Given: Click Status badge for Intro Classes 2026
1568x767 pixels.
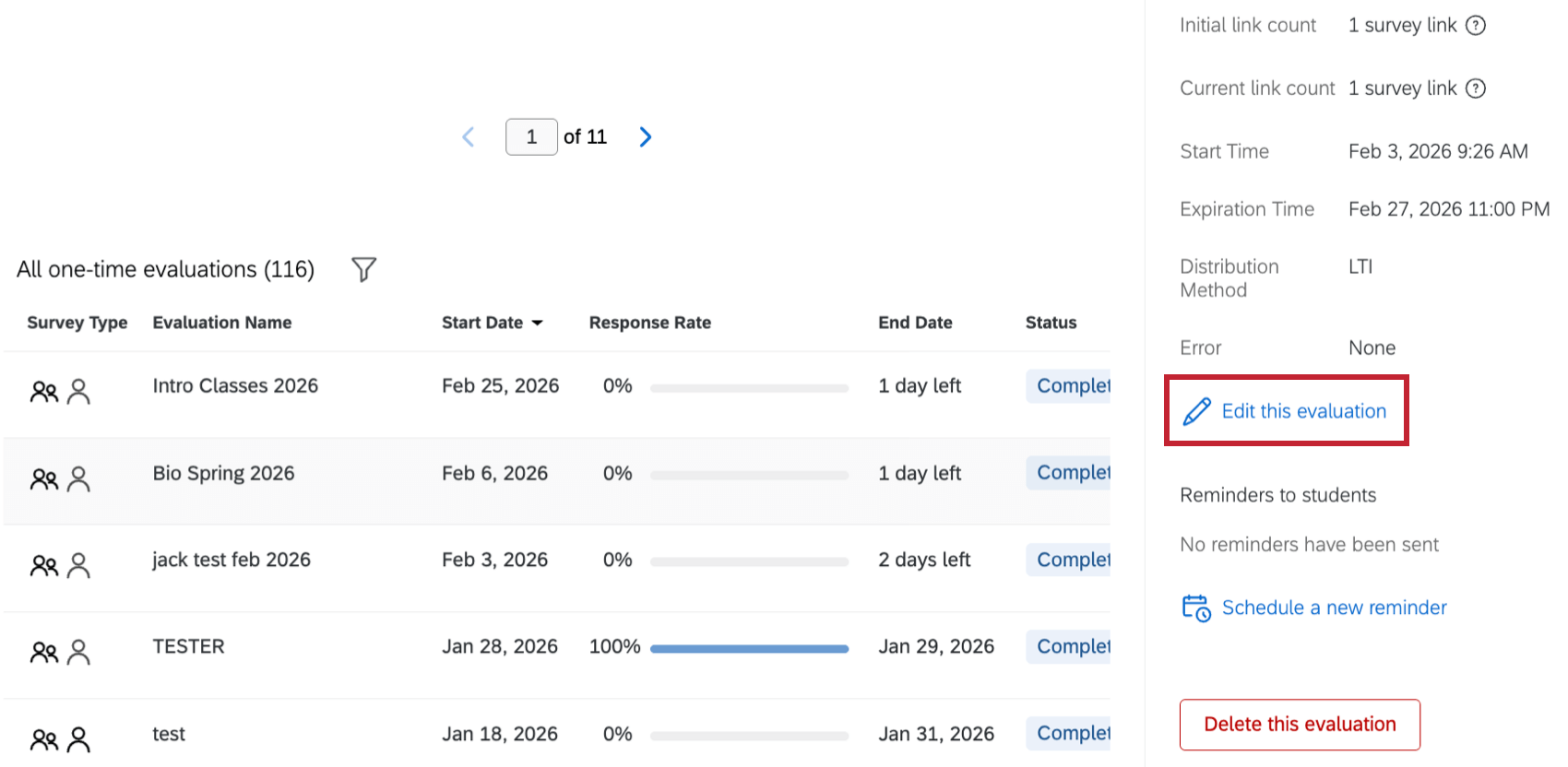Looking at the screenshot, I should coord(1072,386).
